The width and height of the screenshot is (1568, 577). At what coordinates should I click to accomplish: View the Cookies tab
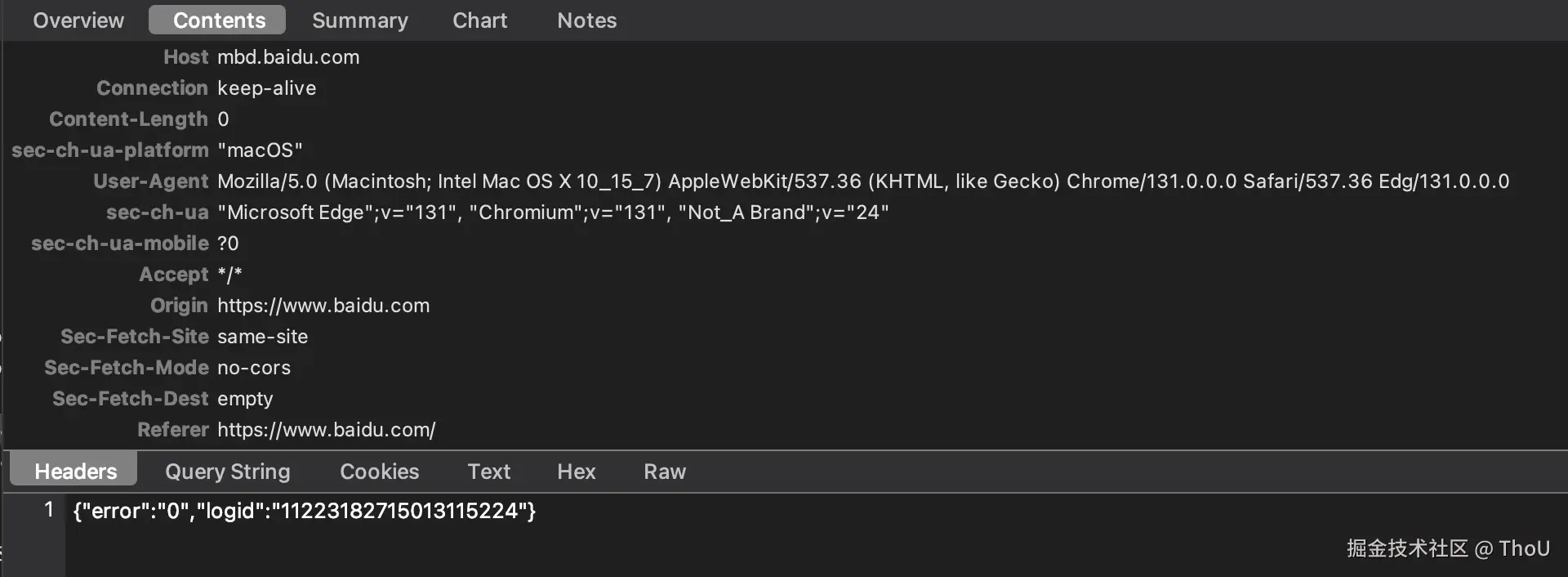pos(379,472)
